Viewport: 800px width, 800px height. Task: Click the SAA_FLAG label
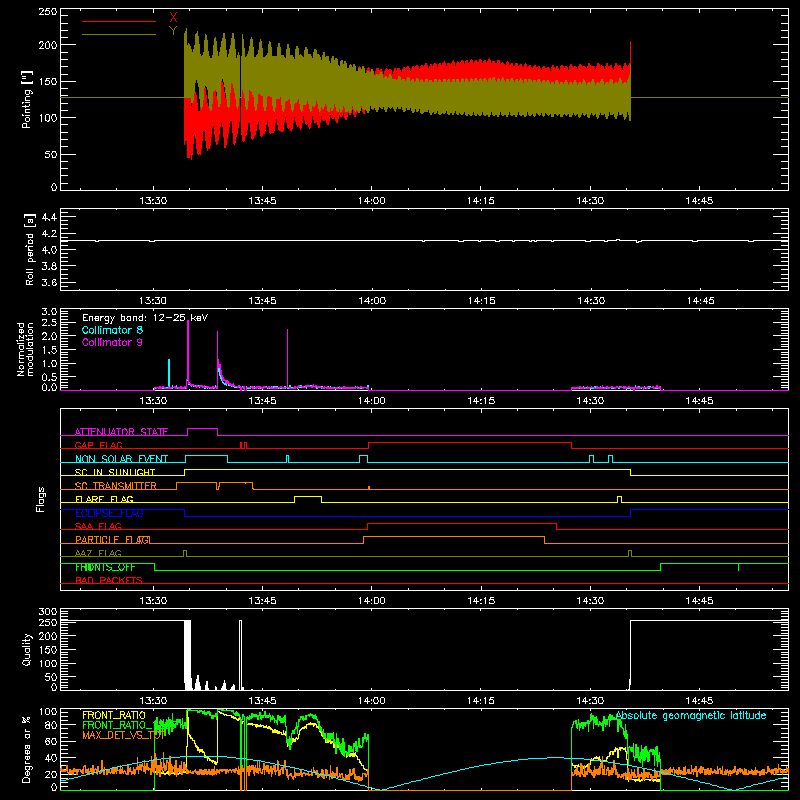tap(98, 527)
